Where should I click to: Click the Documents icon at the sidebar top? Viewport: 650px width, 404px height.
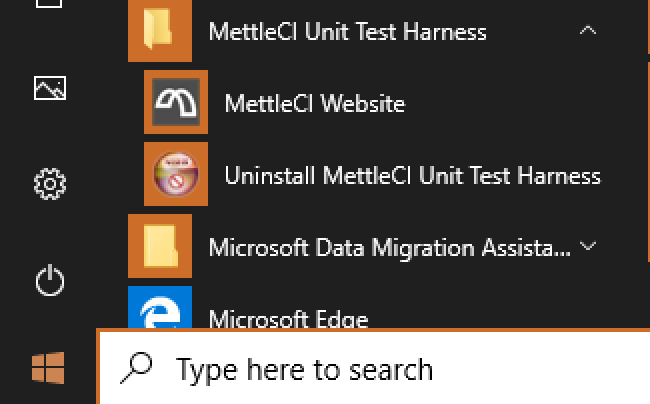[x=49, y=6]
